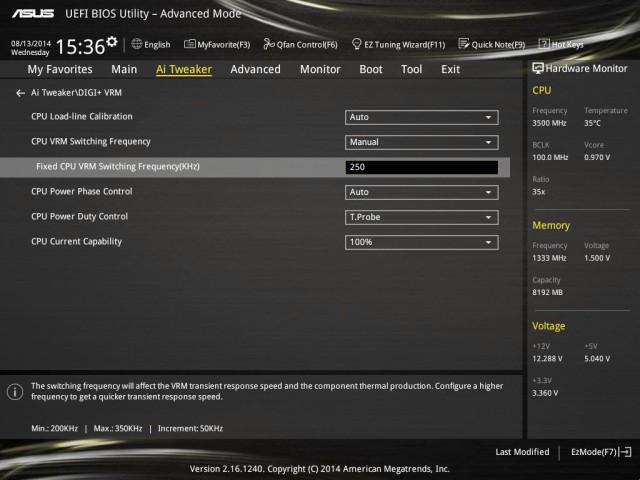Click the BCLK 100.0 MHz value
The width and height of the screenshot is (640, 480).
pyautogui.click(x=550, y=157)
